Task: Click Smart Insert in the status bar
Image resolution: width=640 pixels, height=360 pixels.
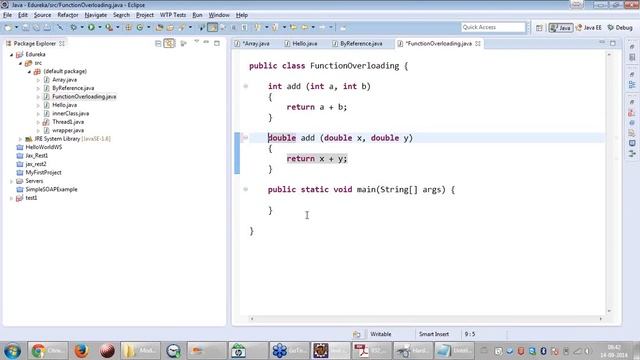Action: pos(433,334)
